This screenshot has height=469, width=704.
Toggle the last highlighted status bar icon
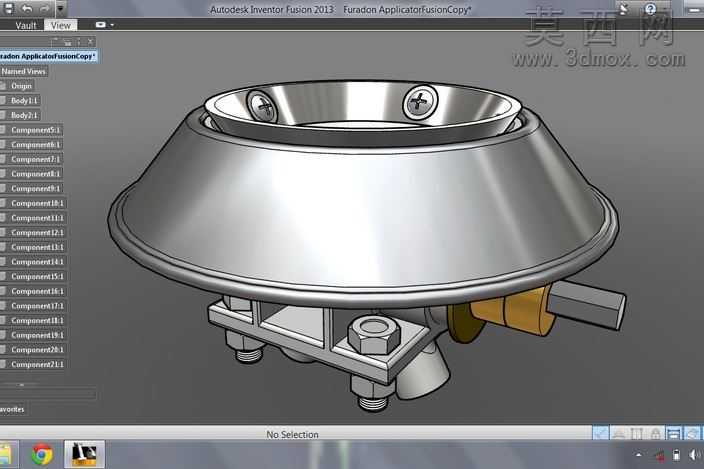[x=693, y=433]
